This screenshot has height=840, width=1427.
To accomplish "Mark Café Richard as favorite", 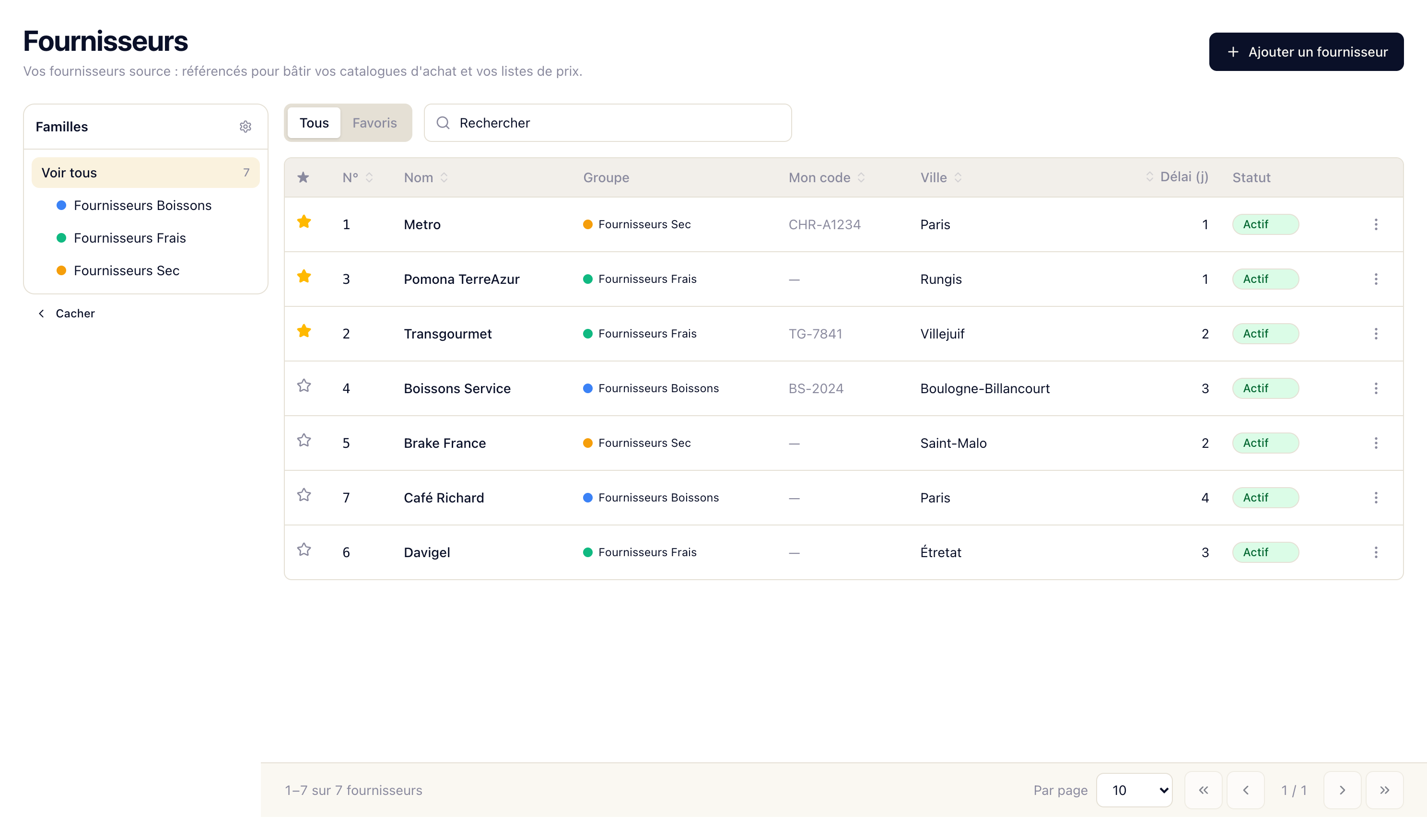I will click(x=304, y=495).
